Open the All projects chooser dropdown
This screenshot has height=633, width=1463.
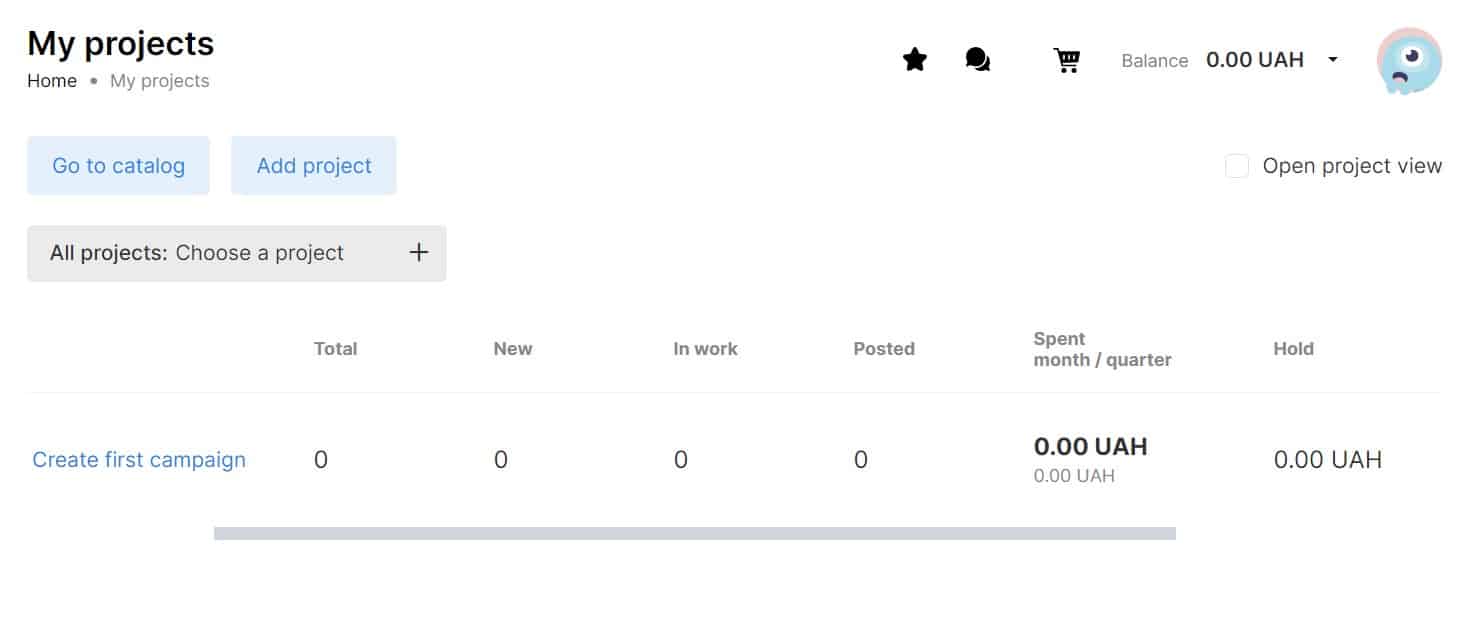[x=236, y=253]
